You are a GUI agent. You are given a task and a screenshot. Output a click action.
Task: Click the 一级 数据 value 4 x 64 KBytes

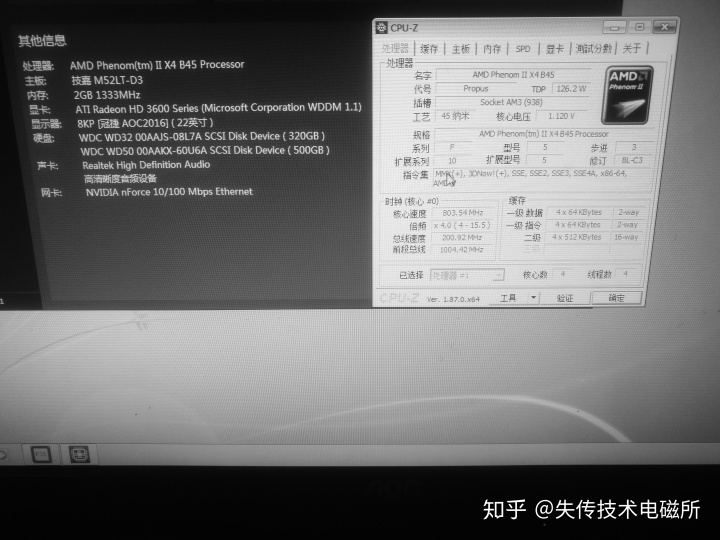click(x=579, y=213)
